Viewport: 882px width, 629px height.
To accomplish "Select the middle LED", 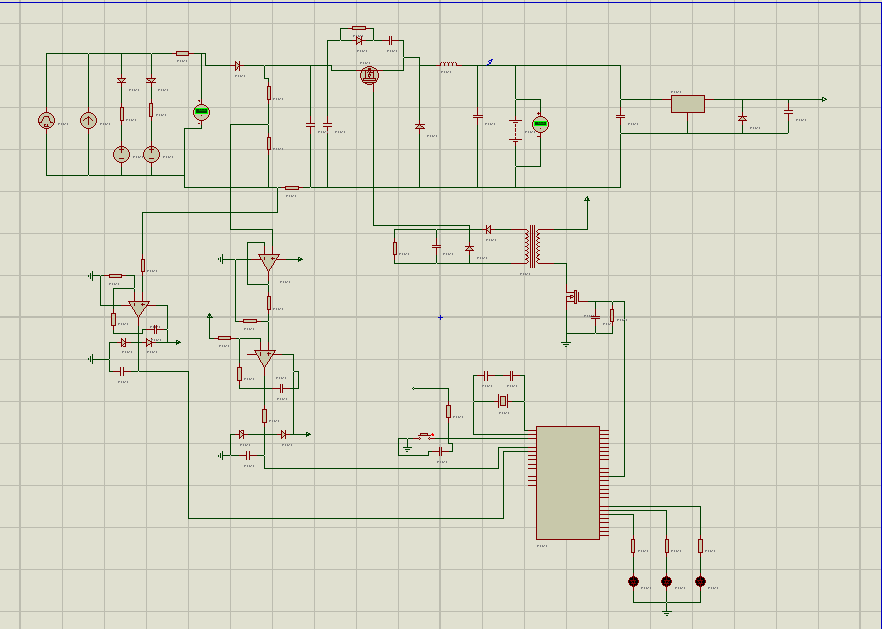I will pyautogui.click(x=667, y=581).
